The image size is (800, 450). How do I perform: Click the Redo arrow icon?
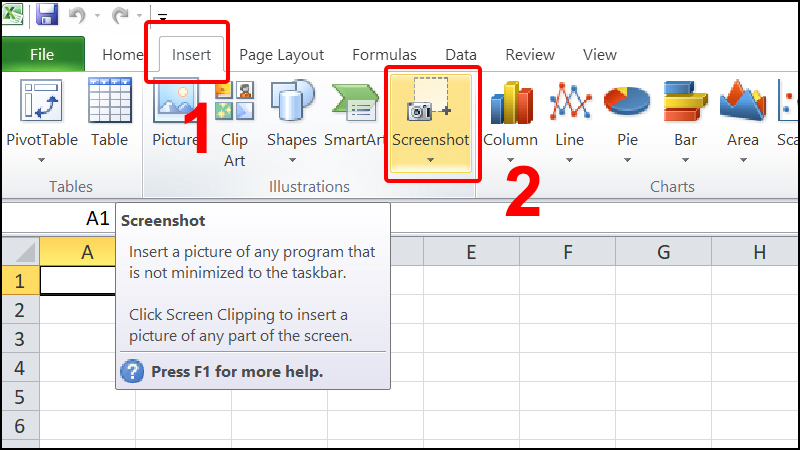pos(121,15)
